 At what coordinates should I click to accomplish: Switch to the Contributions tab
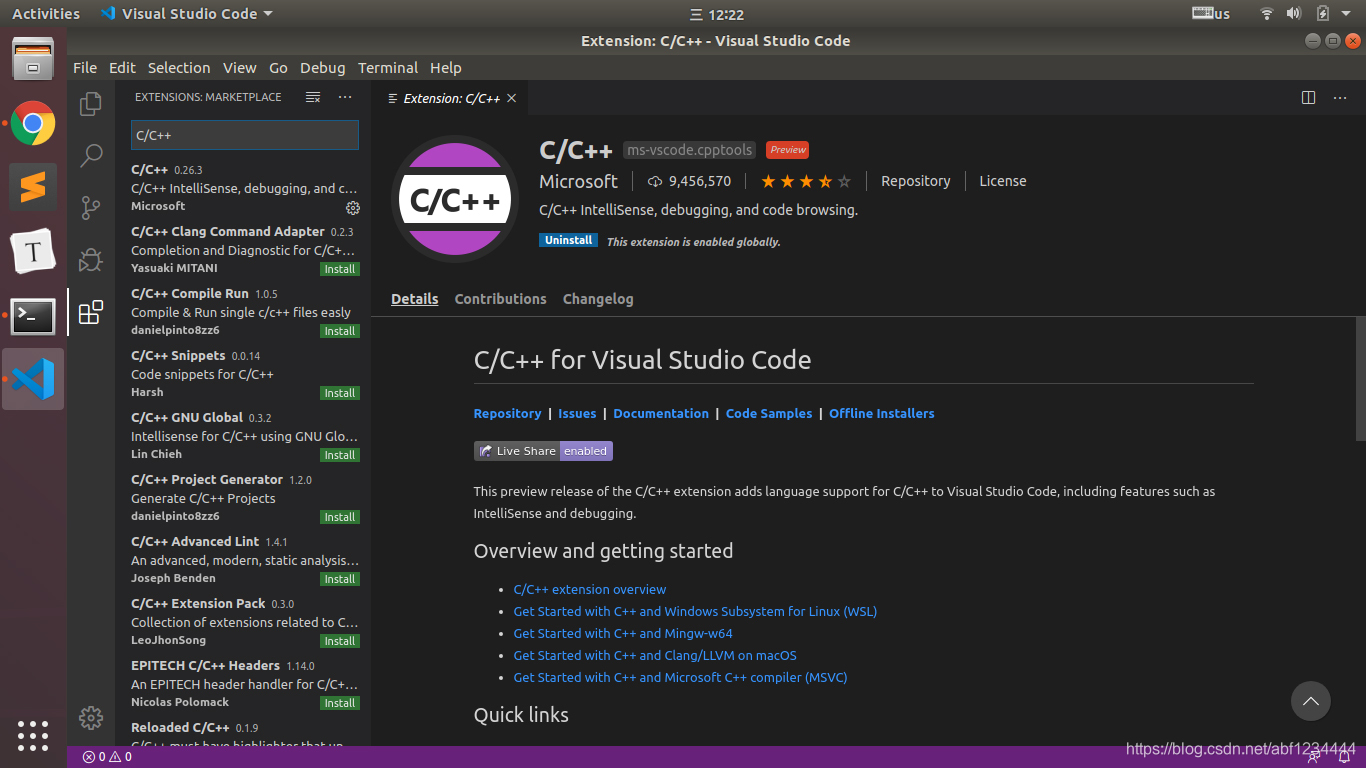500,299
